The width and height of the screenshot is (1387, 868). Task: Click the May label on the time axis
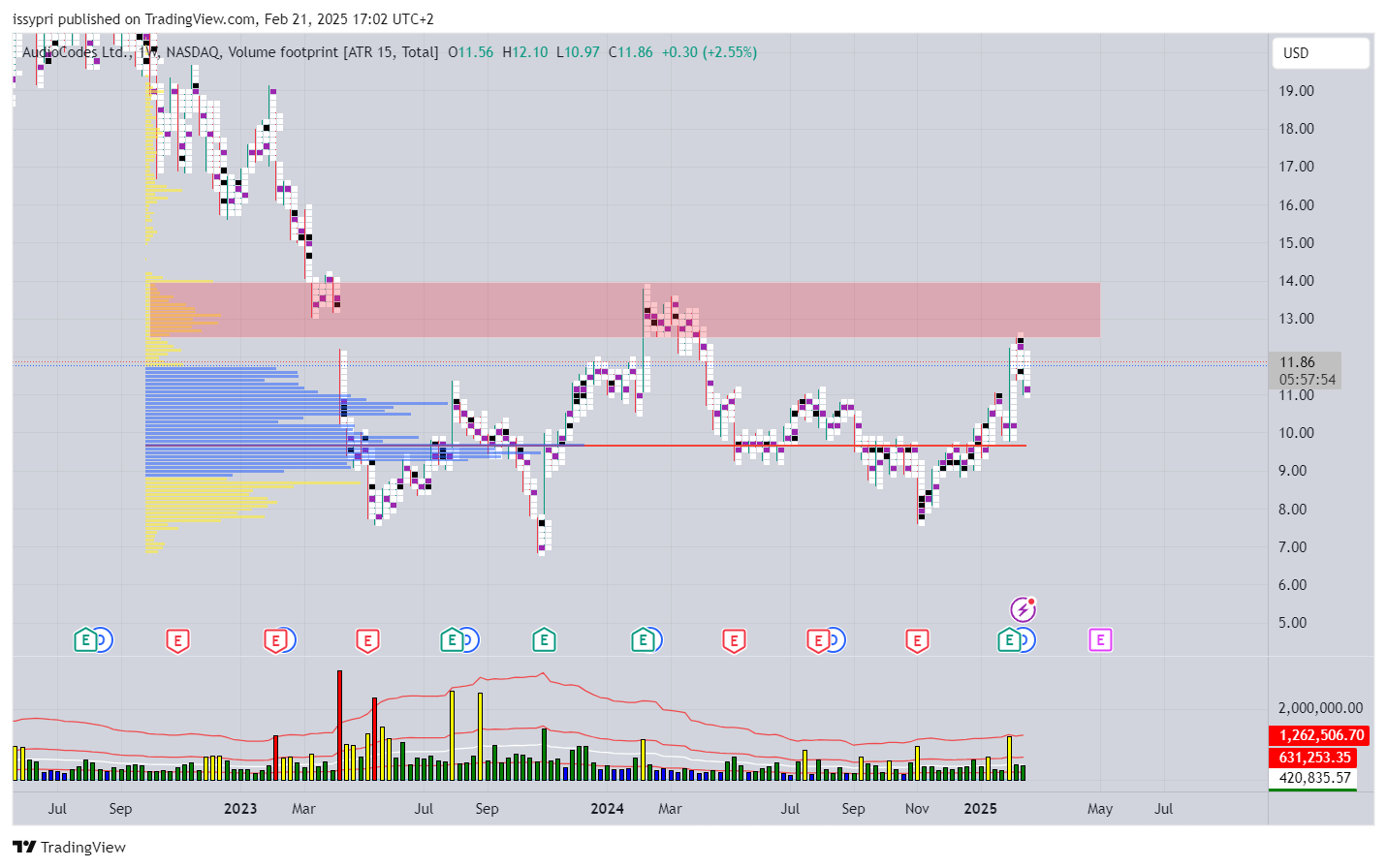pyautogui.click(x=1100, y=809)
